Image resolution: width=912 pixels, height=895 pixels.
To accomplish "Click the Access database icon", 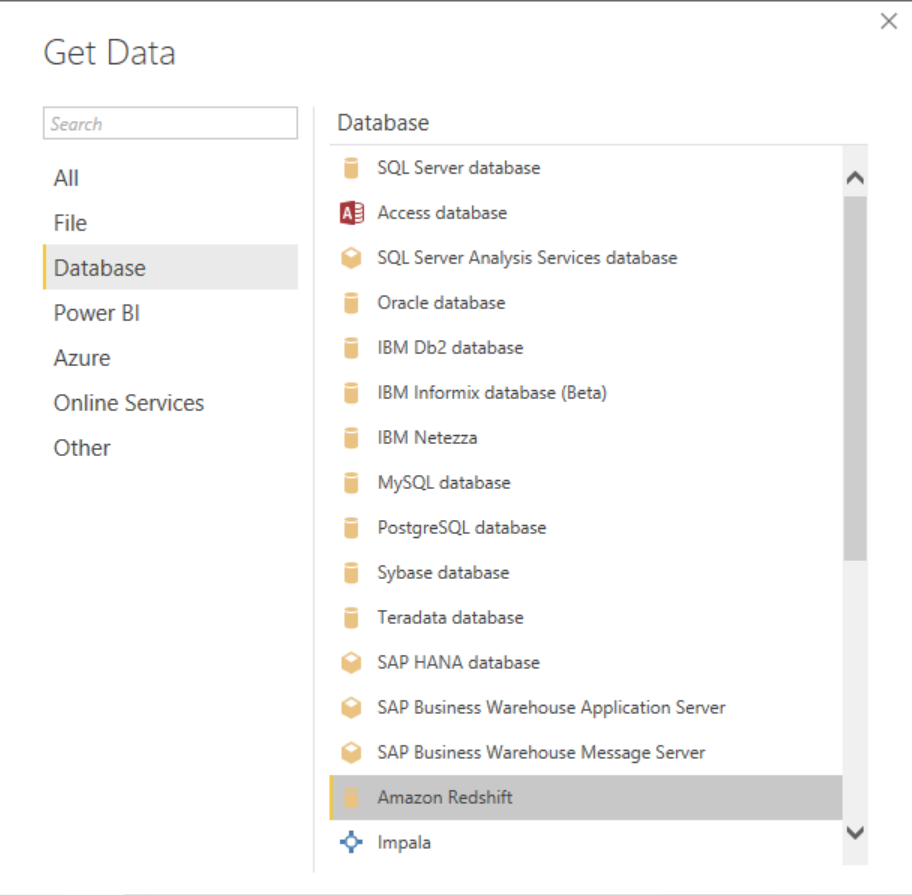I will click(351, 213).
